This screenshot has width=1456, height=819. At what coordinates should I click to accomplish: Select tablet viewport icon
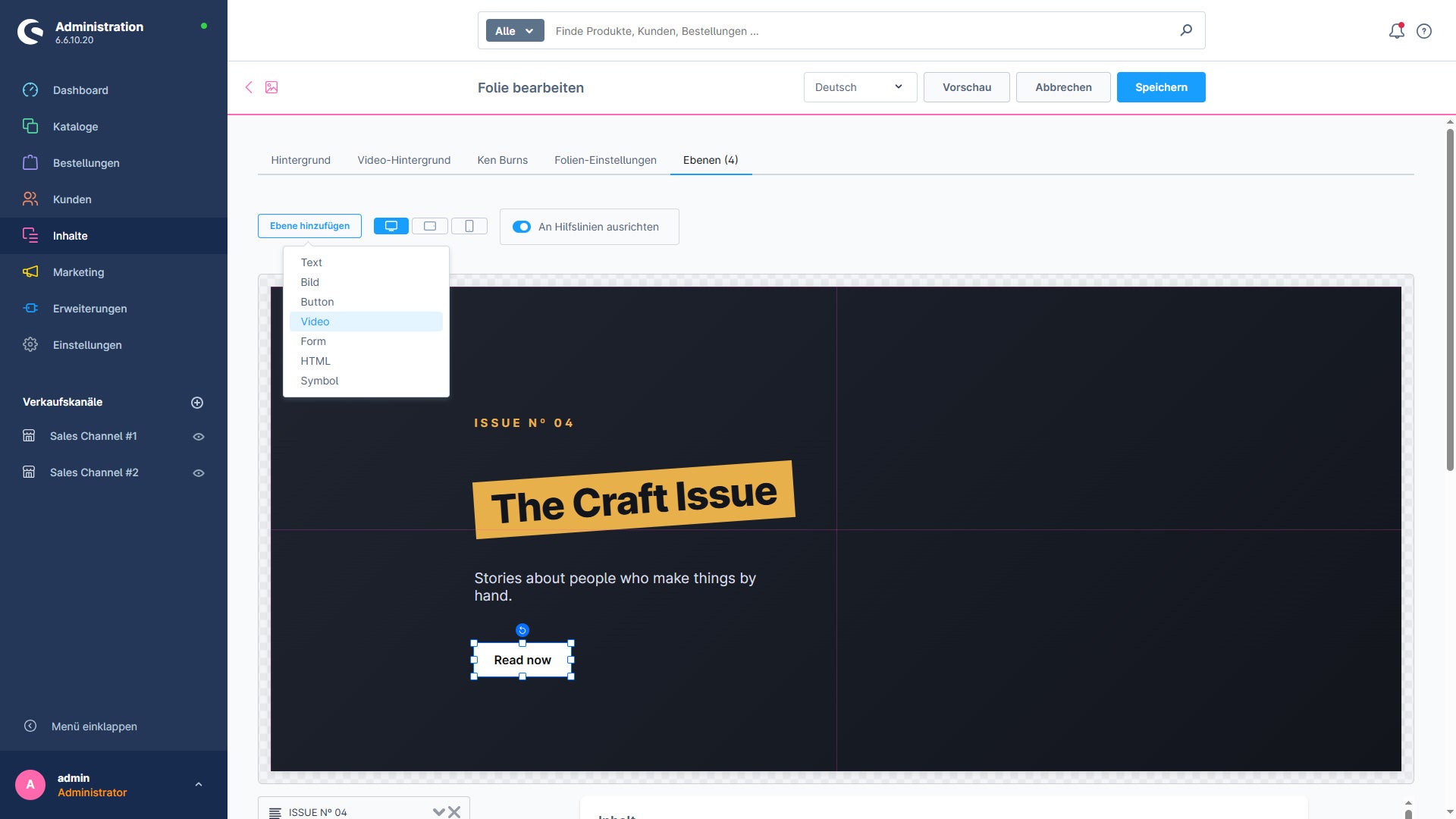click(430, 226)
